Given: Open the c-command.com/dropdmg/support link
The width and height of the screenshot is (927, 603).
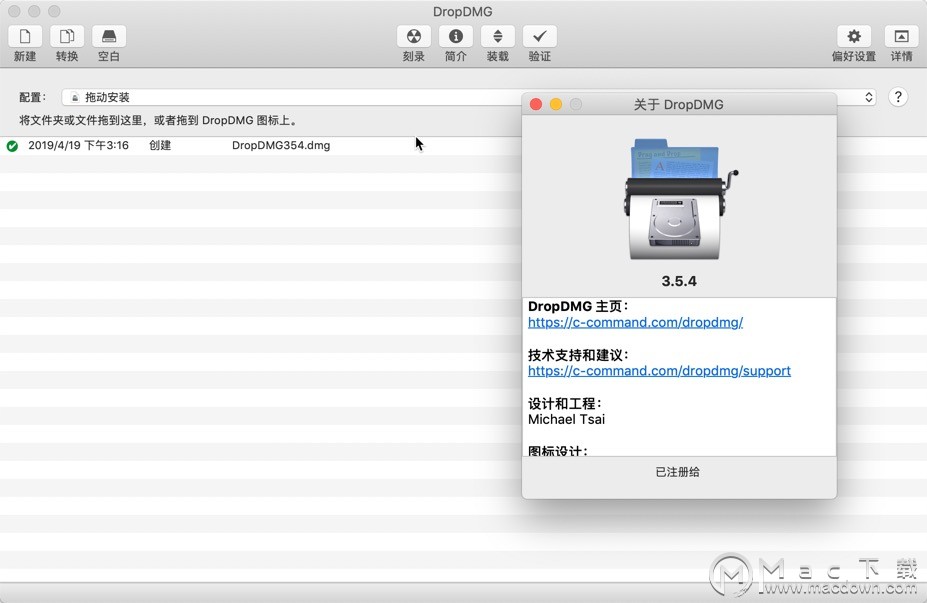Looking at the screenshot, I should pos(659,371).
